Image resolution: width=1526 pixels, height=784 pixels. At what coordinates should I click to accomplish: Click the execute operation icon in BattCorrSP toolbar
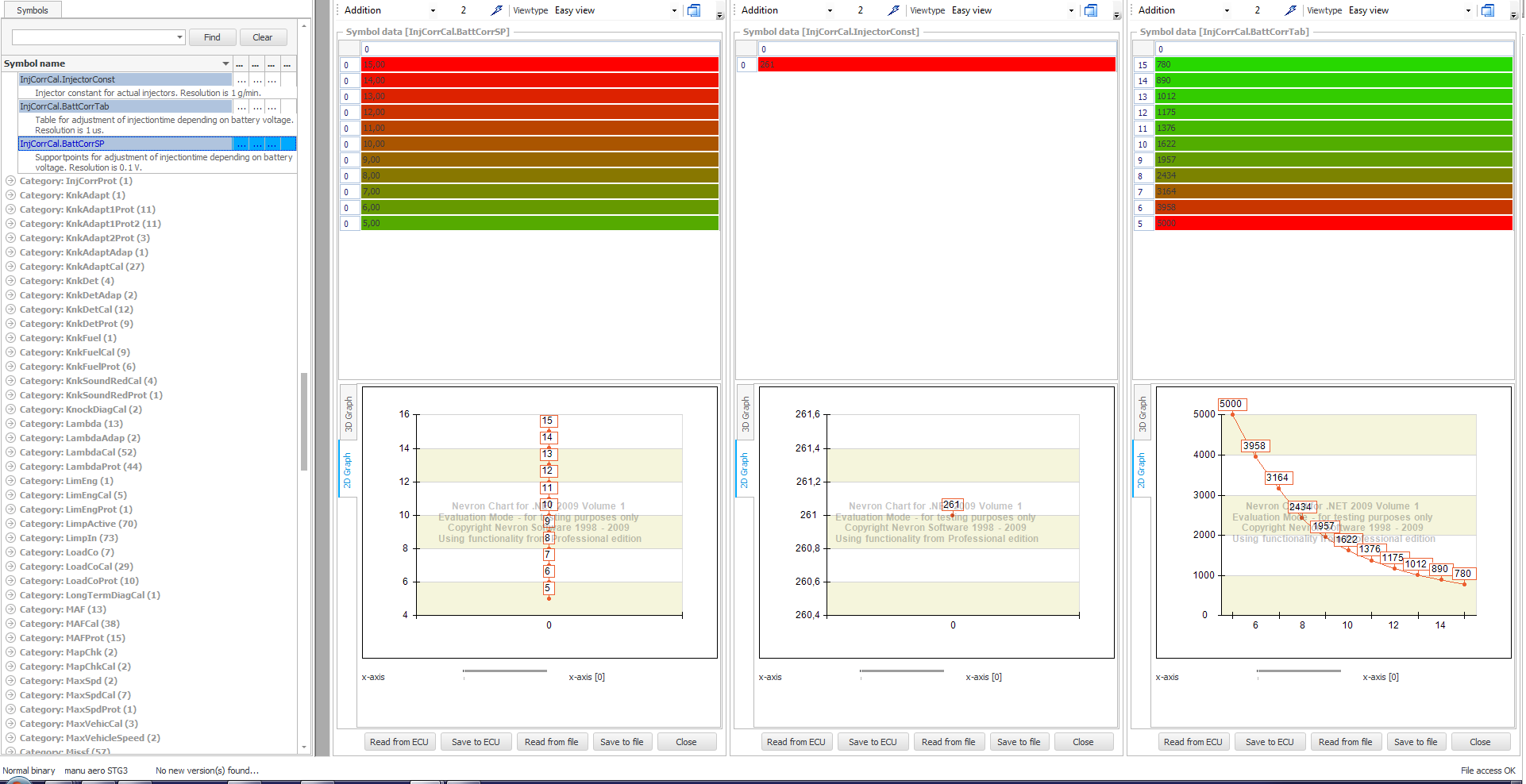(496, 10)
